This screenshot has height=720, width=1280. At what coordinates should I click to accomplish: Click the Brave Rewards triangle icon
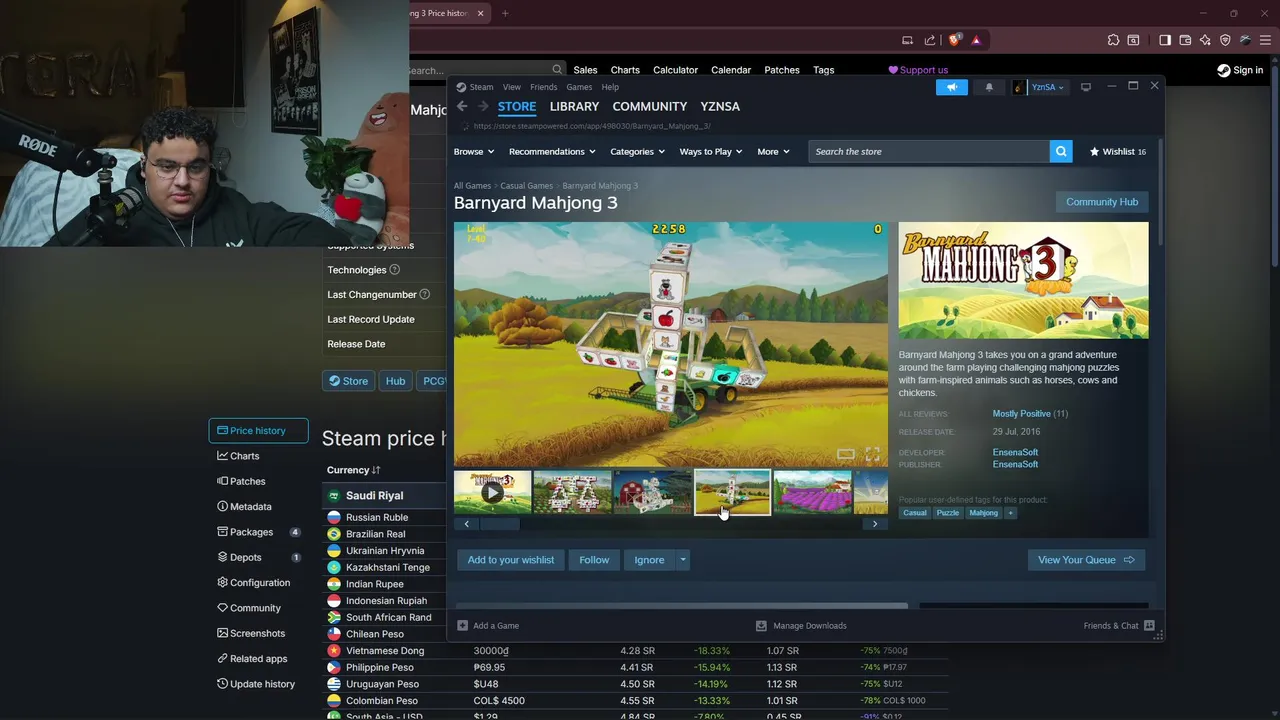(x=976, y=40)
